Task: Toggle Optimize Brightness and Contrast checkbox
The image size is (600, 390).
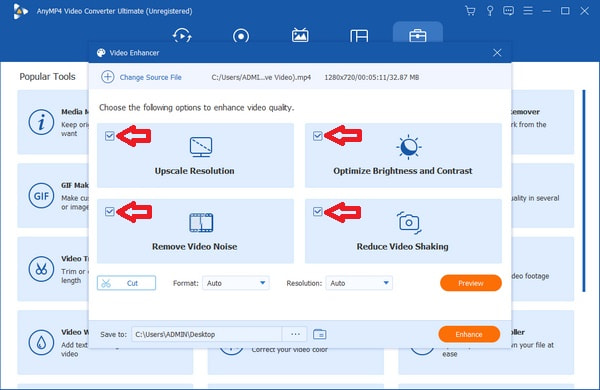Action: pos(318,136)
